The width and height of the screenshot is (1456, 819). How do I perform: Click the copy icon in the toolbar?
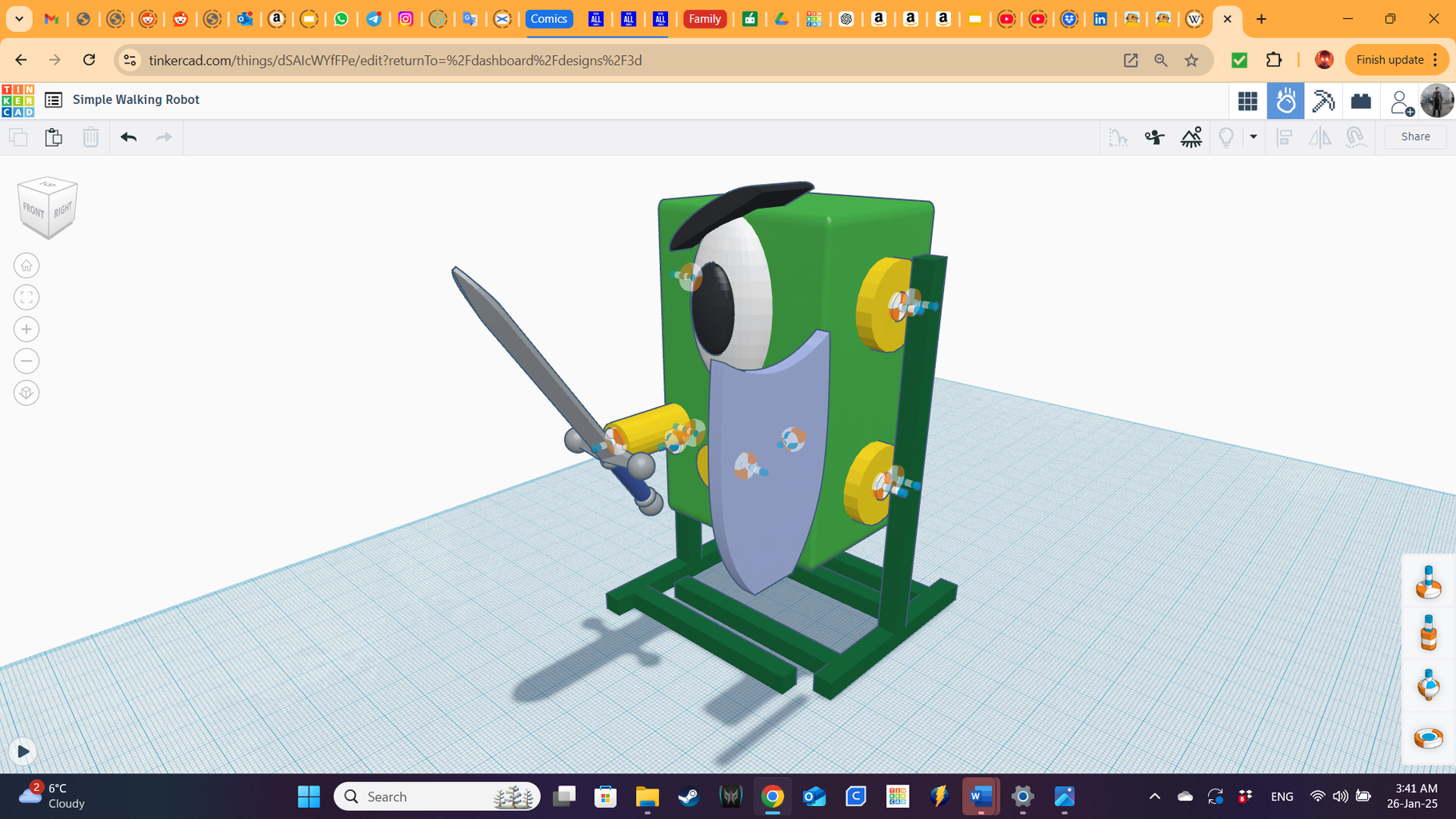(x=18, y=137)
